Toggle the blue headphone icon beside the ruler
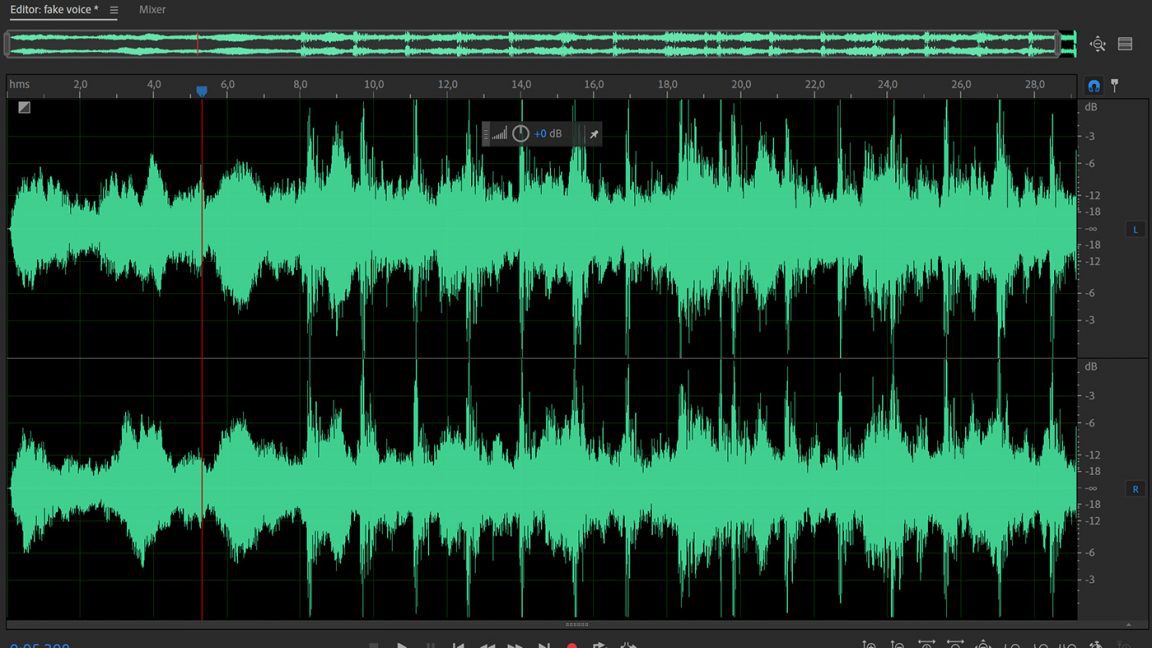This screenshot has height=648, width=1152. (x=1094, y=86)
